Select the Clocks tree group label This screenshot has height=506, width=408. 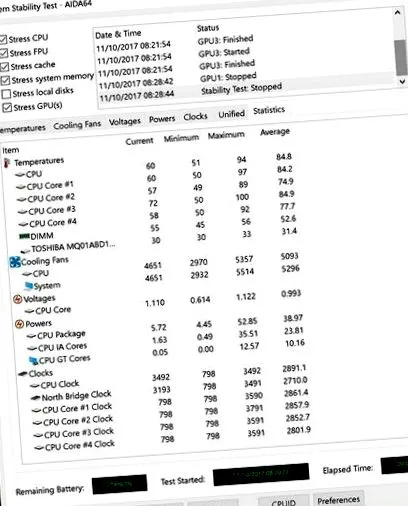tap(41, 373)
